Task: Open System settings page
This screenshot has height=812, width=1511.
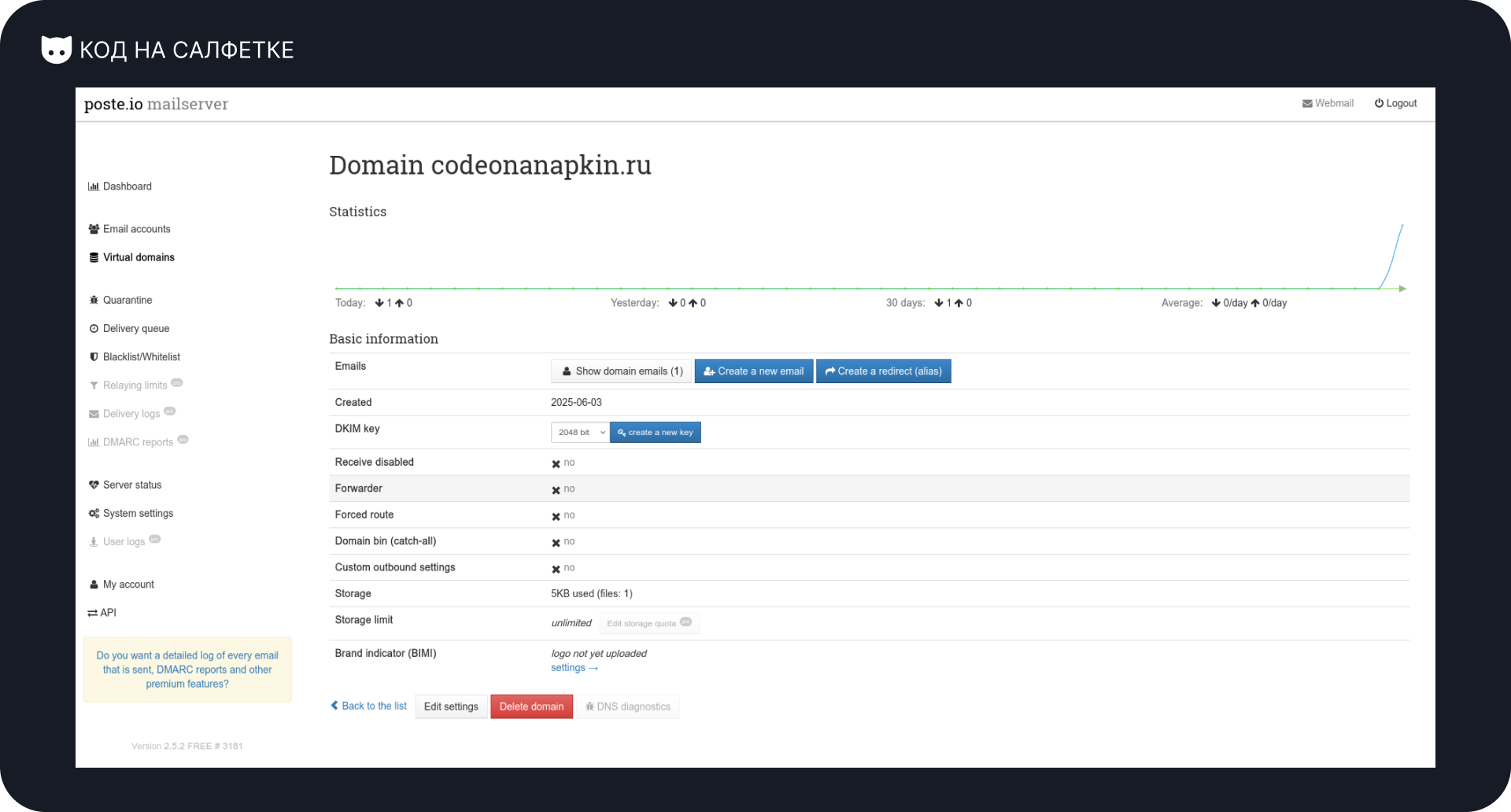Action: click(x=131, y=513)
